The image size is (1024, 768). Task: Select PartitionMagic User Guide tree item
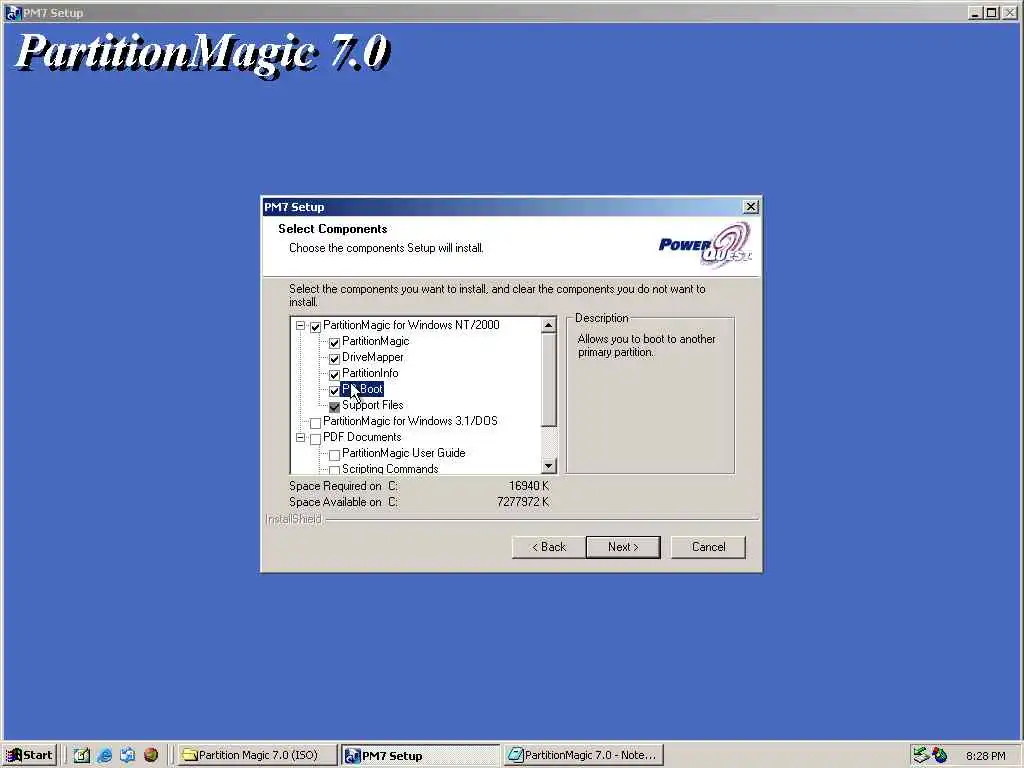coord(404,453)
